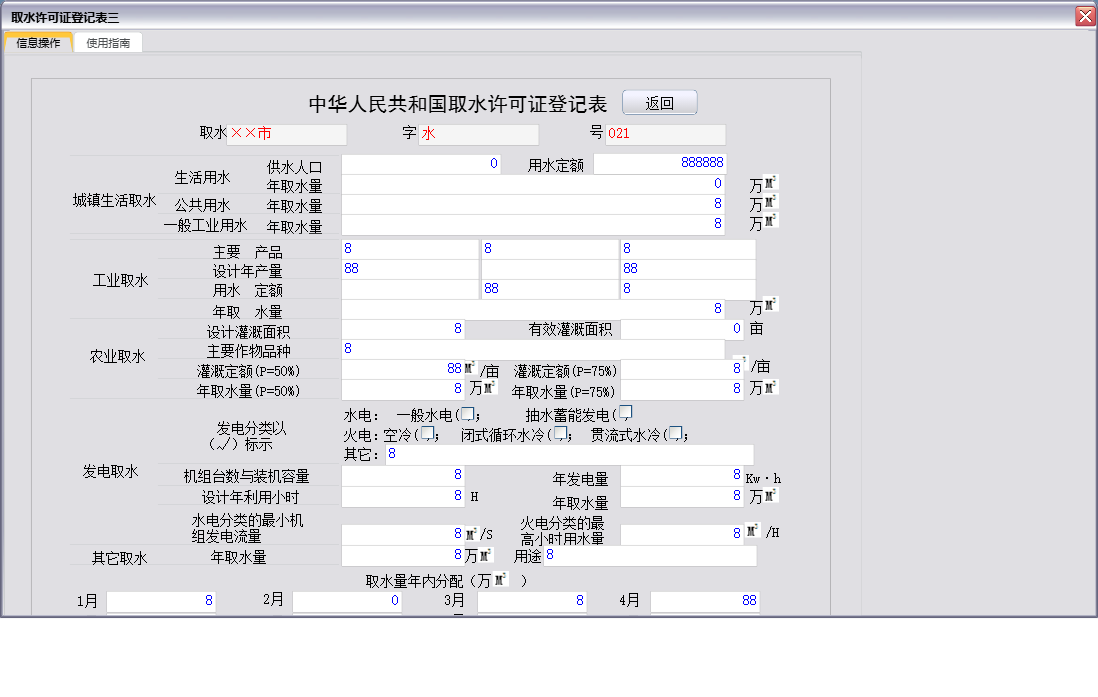
Task: Click the 取水 field showing ××市
Action: click(288, 133)
